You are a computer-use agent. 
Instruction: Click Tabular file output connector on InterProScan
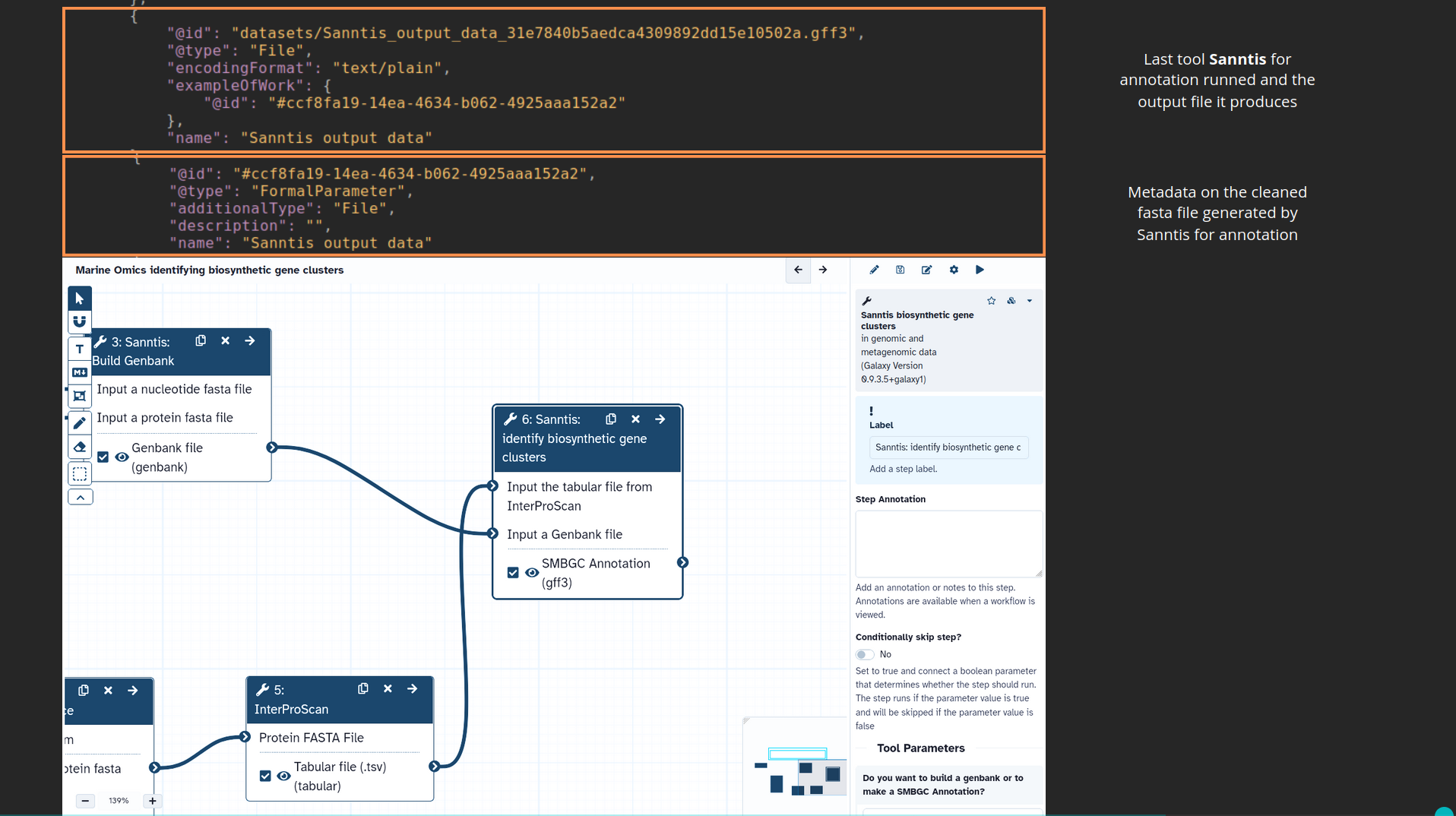434,767
